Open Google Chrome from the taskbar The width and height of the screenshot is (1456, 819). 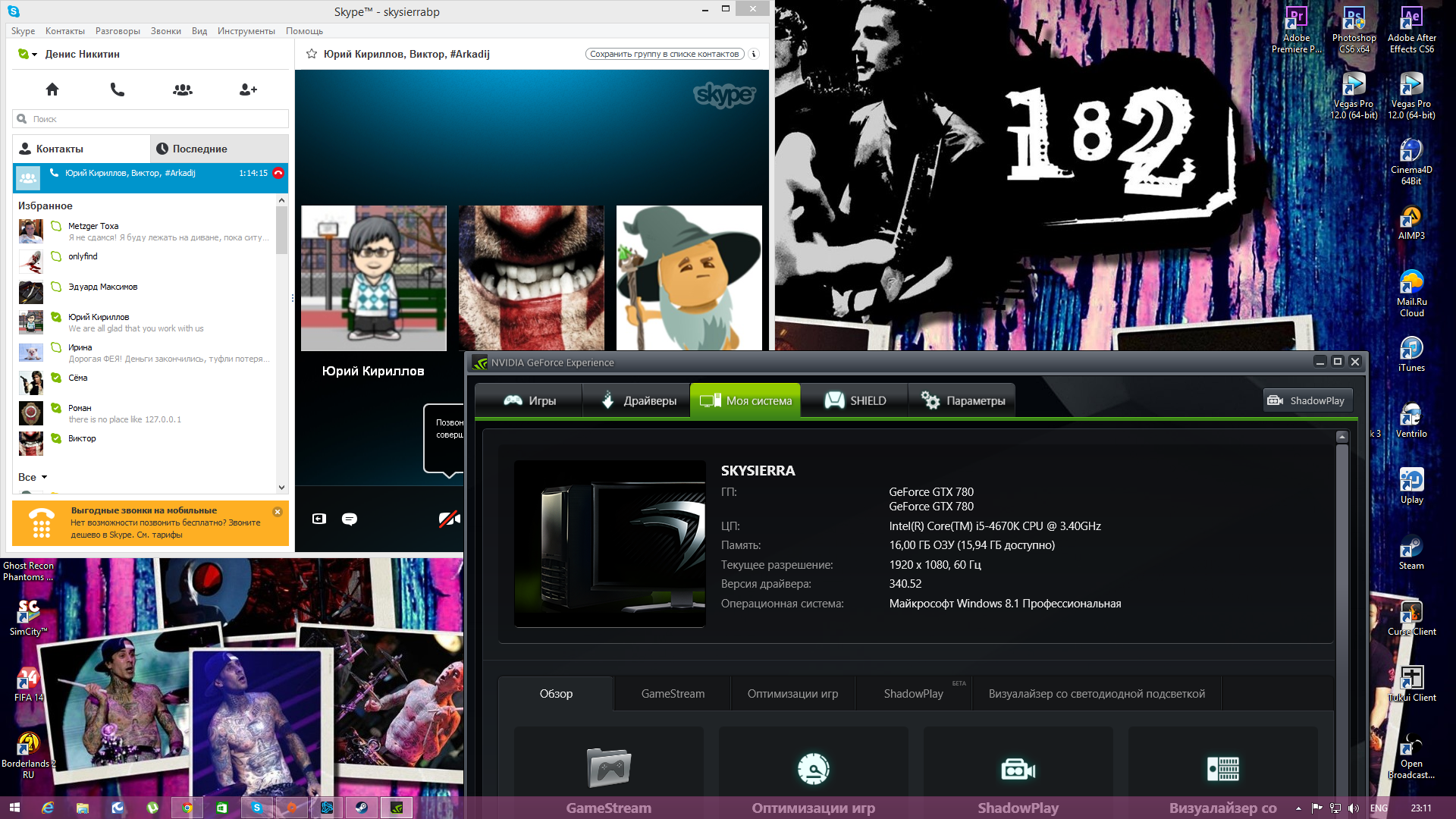click(187, 808)
